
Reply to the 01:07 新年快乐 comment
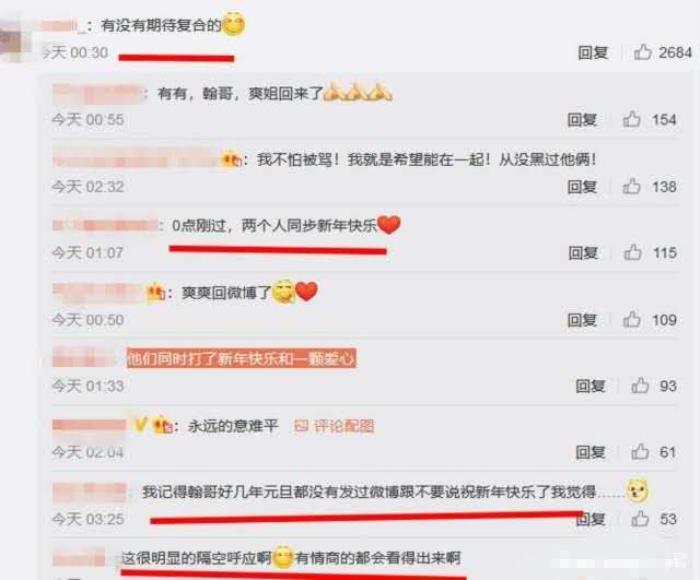tap(583, 253)
